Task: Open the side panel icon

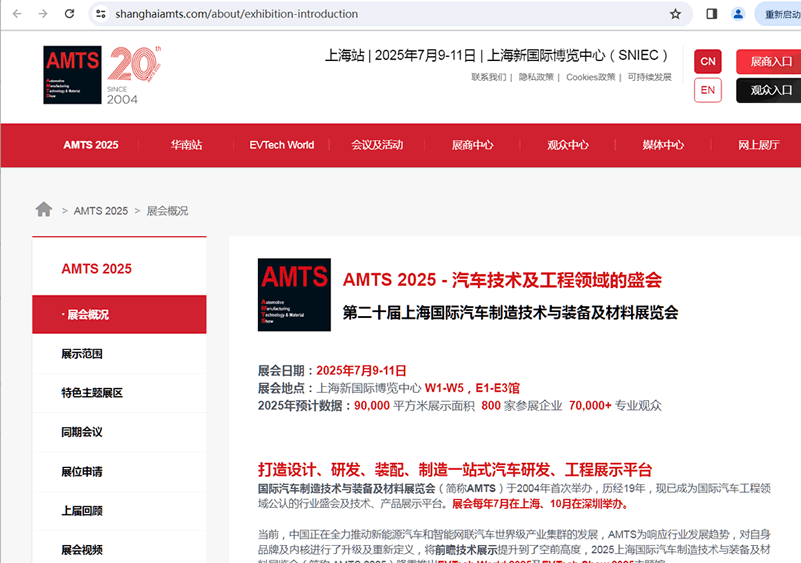Action: tap(712, 14)
